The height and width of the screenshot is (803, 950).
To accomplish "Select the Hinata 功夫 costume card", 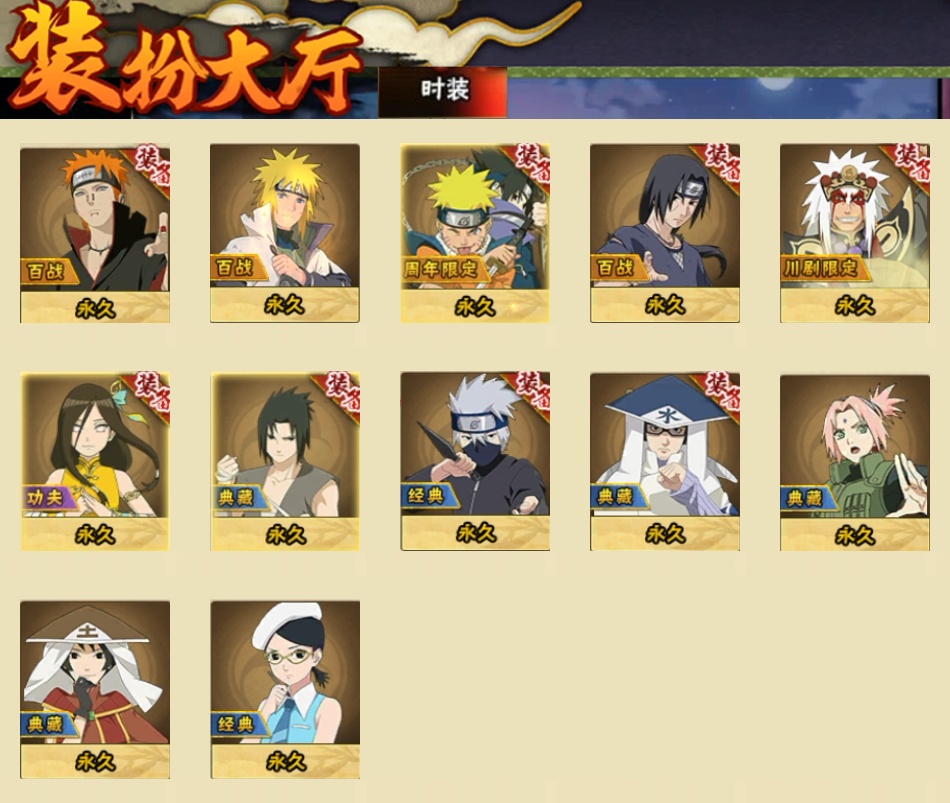I will 95,461.
